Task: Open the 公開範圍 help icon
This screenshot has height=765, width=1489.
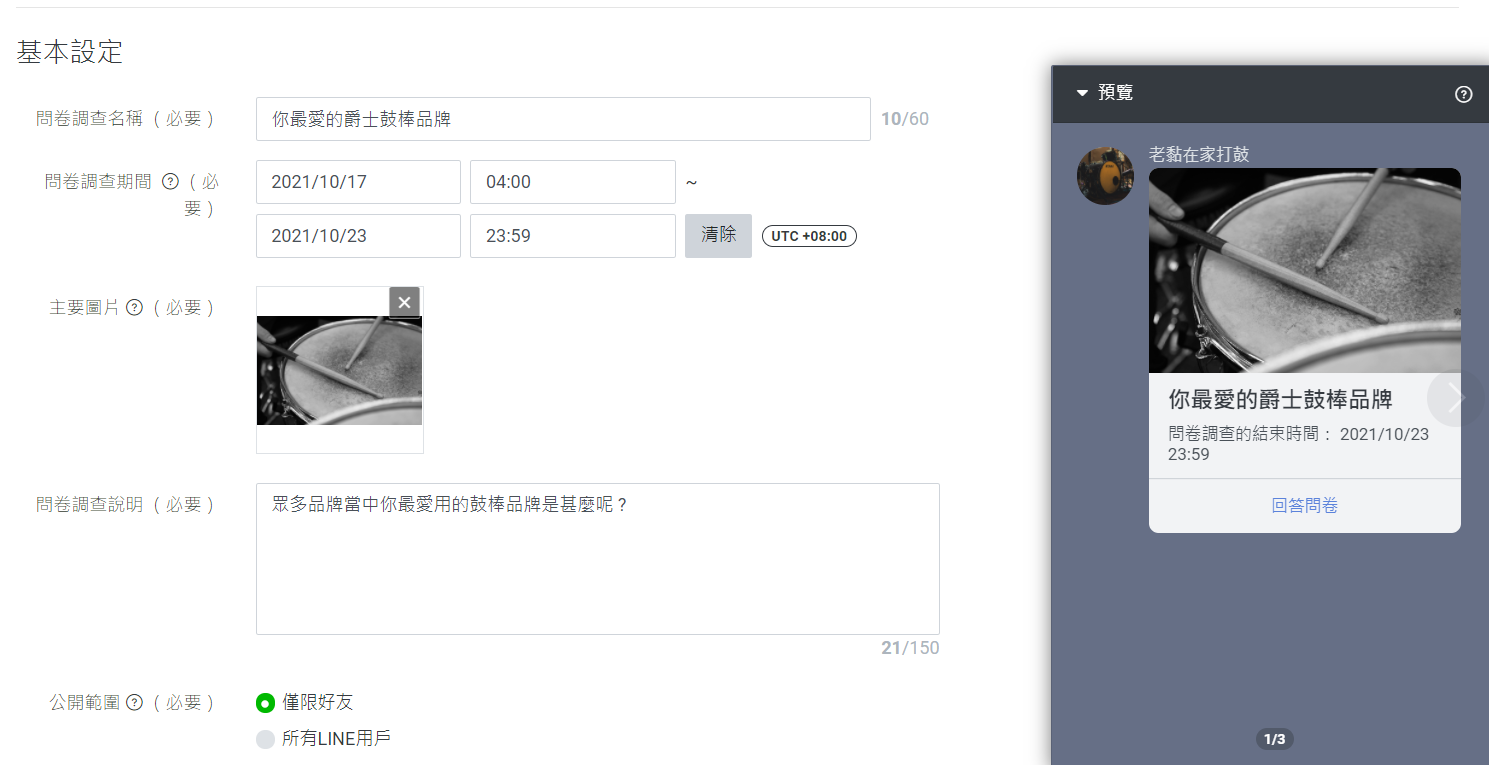Action: point(133,702)
